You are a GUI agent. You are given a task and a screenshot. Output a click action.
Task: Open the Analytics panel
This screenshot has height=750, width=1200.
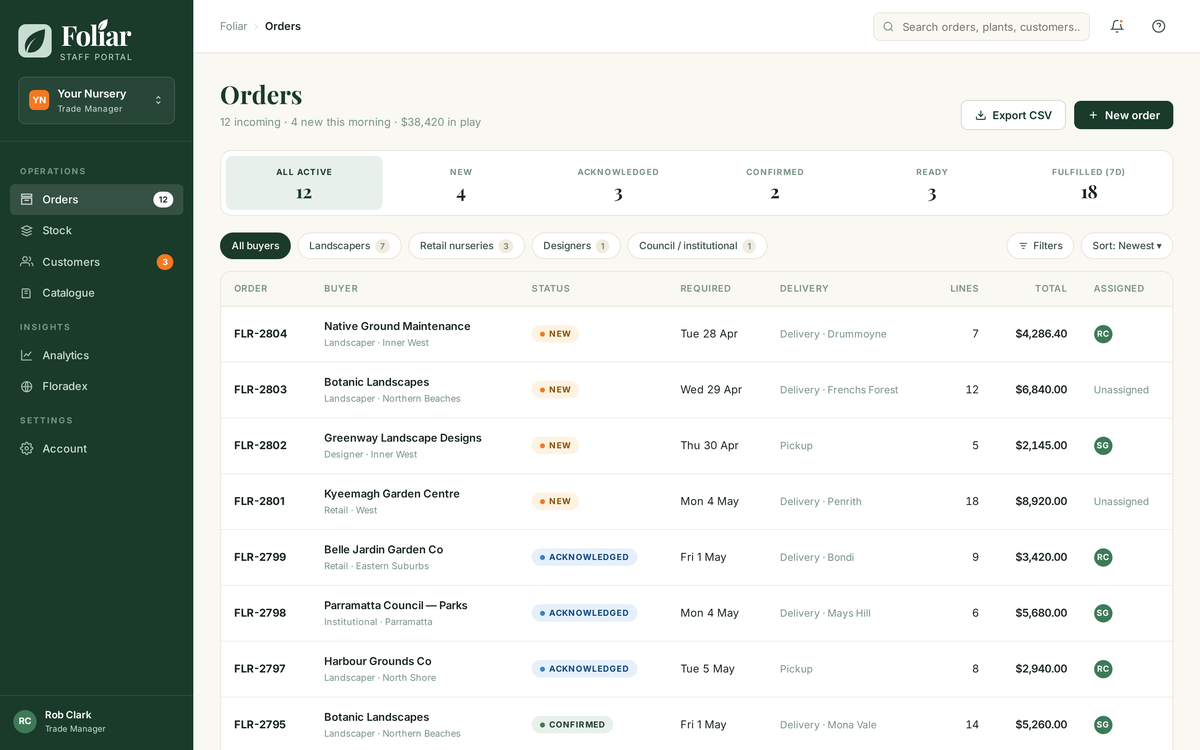27,355
